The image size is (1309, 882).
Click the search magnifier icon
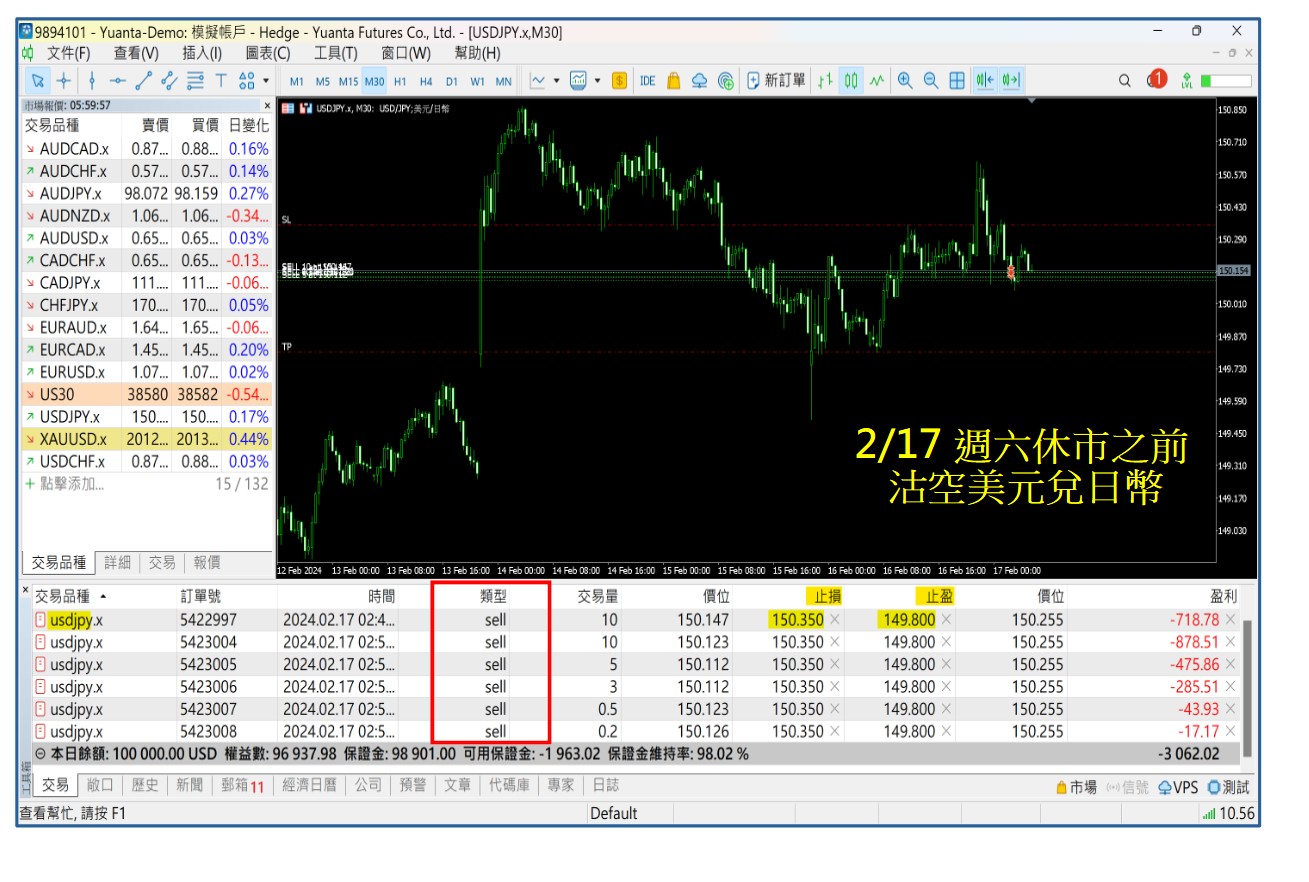(1124, 81)
